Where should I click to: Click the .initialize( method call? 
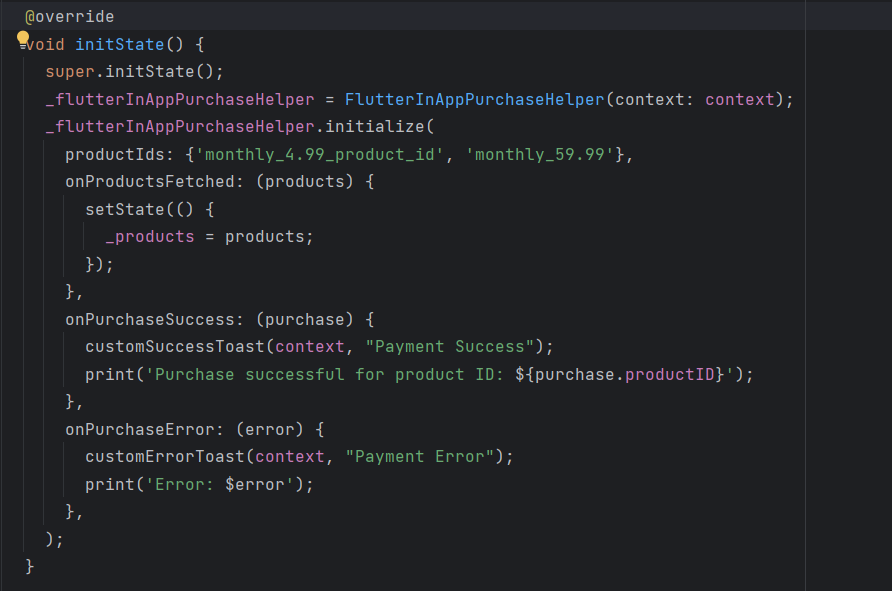pos(375,126)
